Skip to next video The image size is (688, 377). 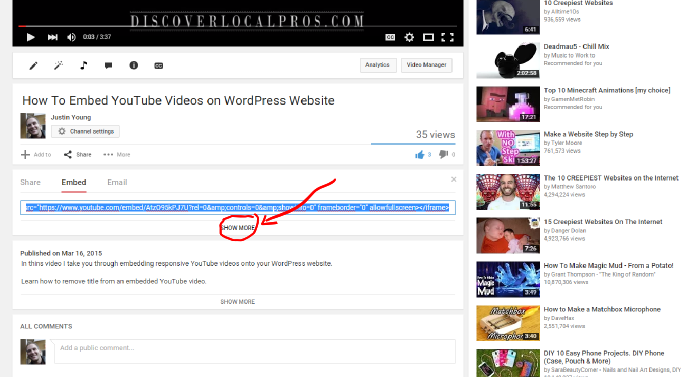point(52,37)
